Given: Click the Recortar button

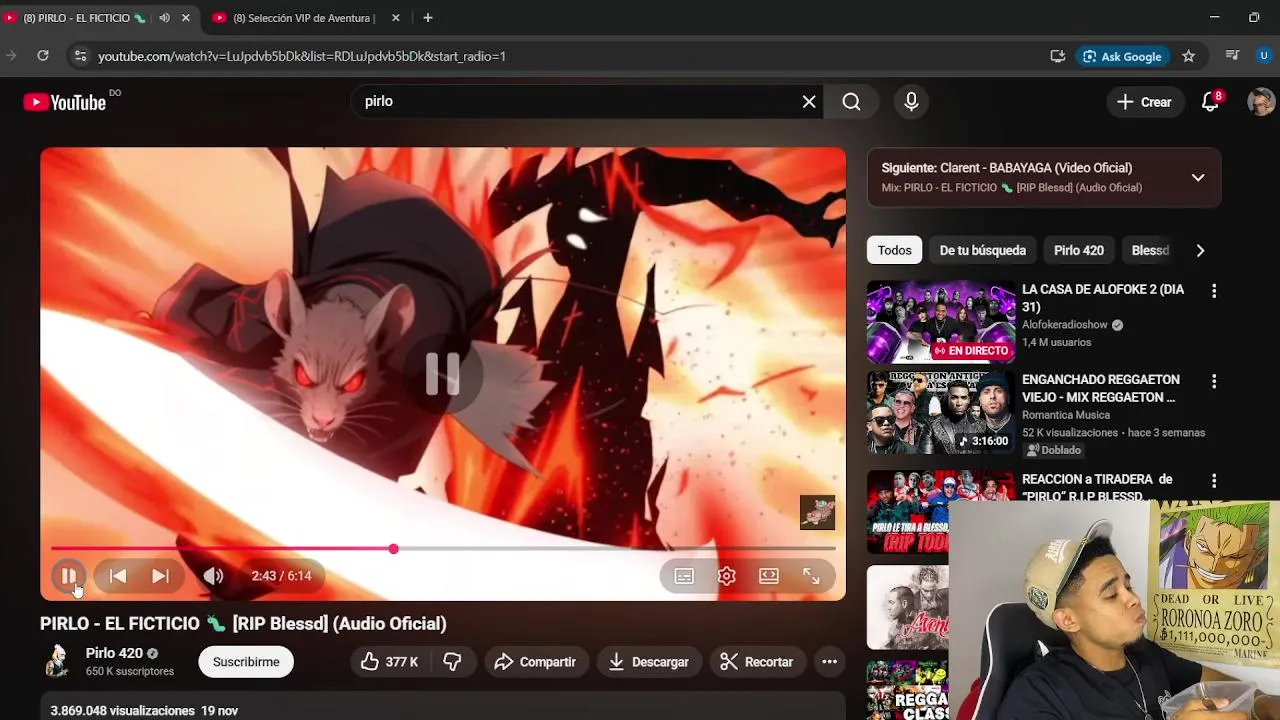Looking at the screenshot, I should coord(757,662).
